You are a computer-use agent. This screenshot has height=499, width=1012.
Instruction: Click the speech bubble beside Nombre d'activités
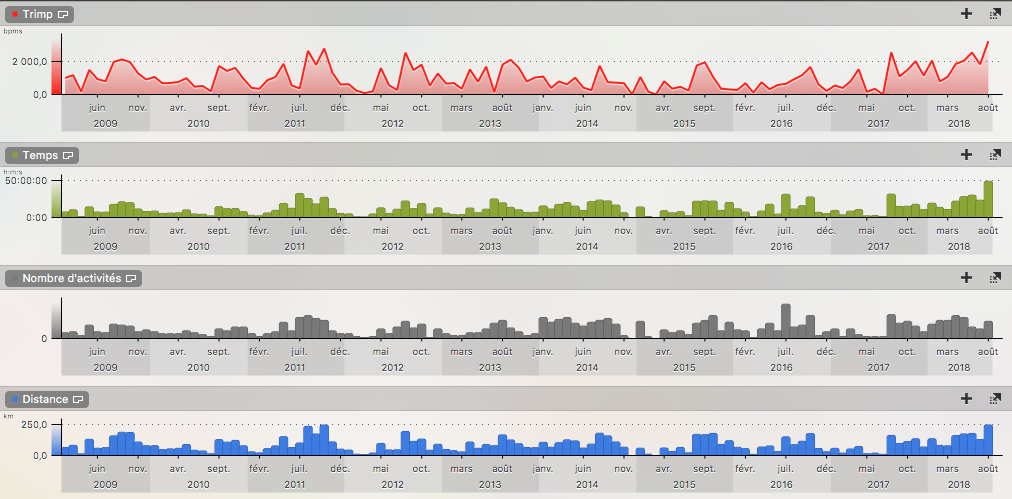coord(131,278)
